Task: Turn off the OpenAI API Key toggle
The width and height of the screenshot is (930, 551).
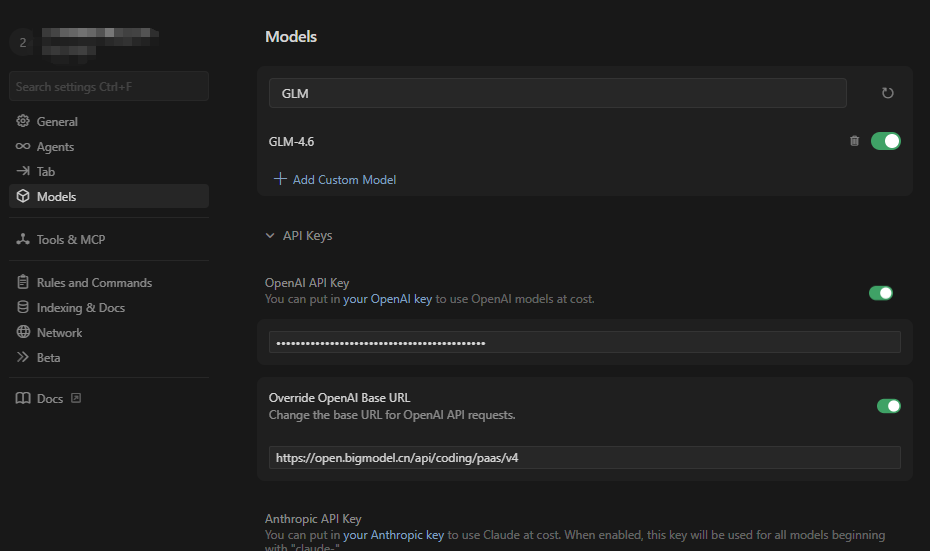Action: click(880, 293)
